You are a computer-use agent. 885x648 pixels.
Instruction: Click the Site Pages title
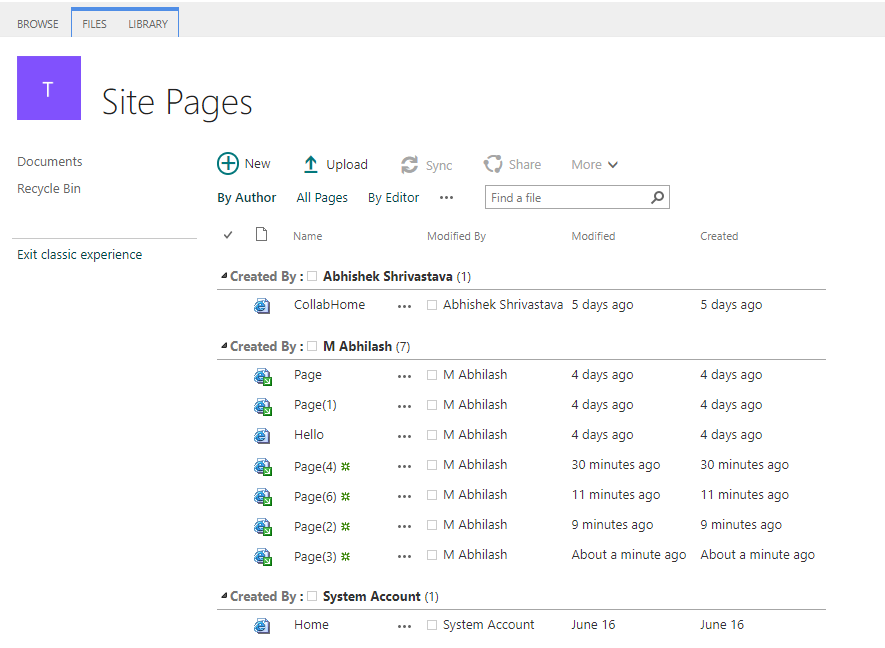[177, 102]
